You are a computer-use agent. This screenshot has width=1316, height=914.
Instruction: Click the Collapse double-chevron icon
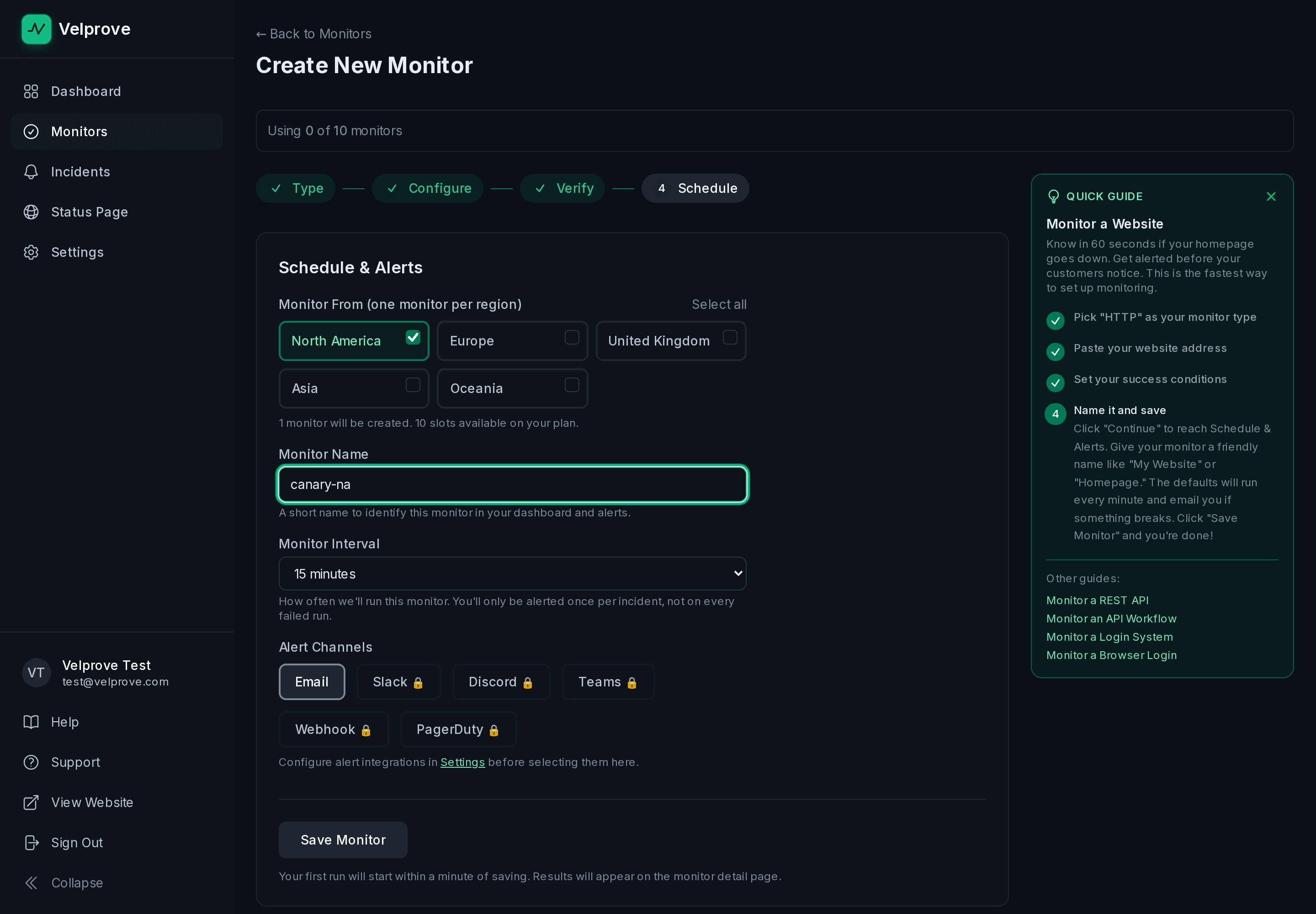pyautogui.click(x=31, y=882)
